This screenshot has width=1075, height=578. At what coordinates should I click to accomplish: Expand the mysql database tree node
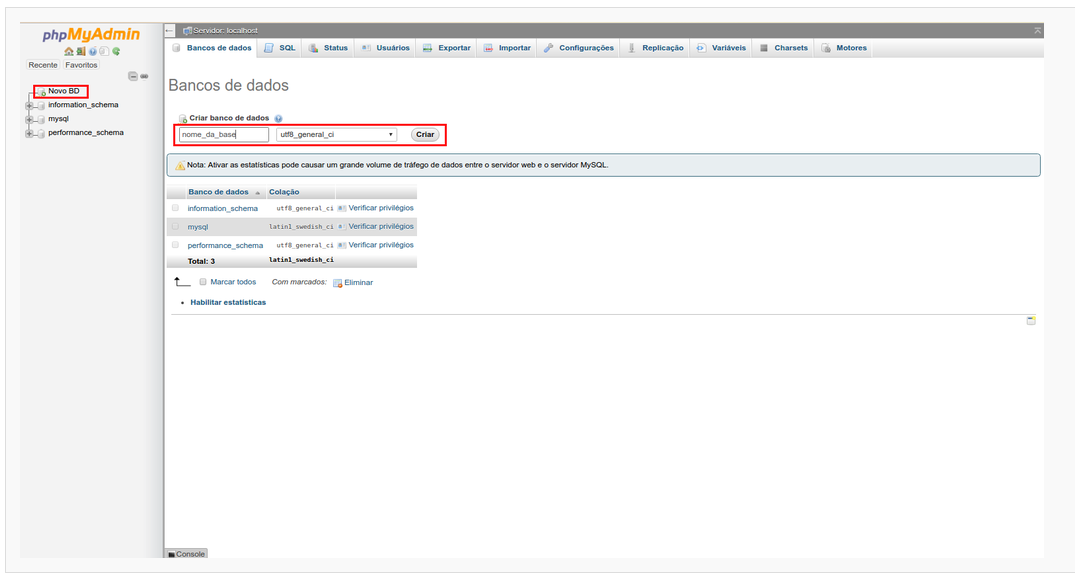point(30,119)
